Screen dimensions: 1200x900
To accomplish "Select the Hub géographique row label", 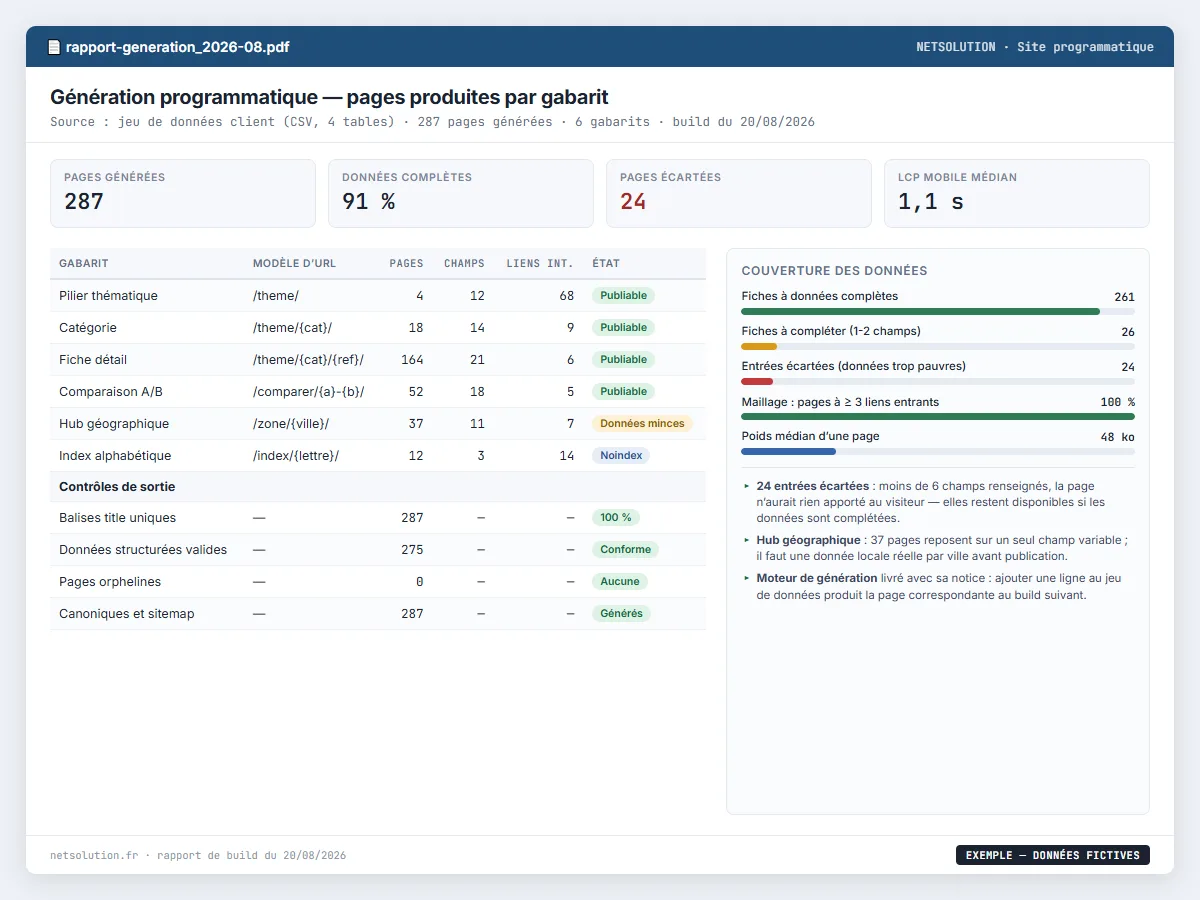I will click(114, 424).
